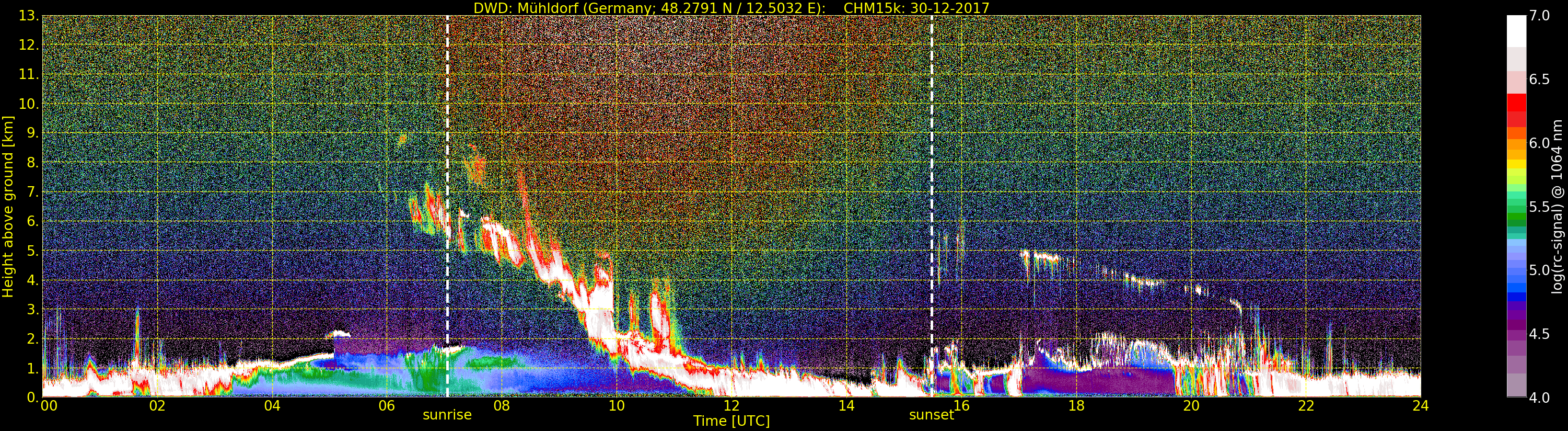
Task: Click the purple segment near 4.5 on colorbar
Action: pyautogui.click(x=1516, y=335)
